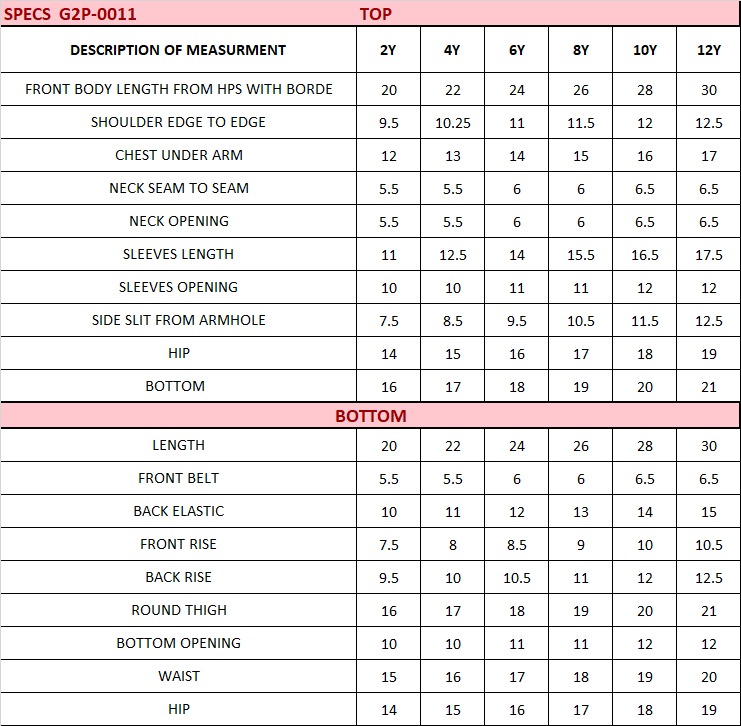Click the DESCRIPTION OF MEASURMENT header cell
This screenshot has height=726, width=741.
click(x=178, y=50)
